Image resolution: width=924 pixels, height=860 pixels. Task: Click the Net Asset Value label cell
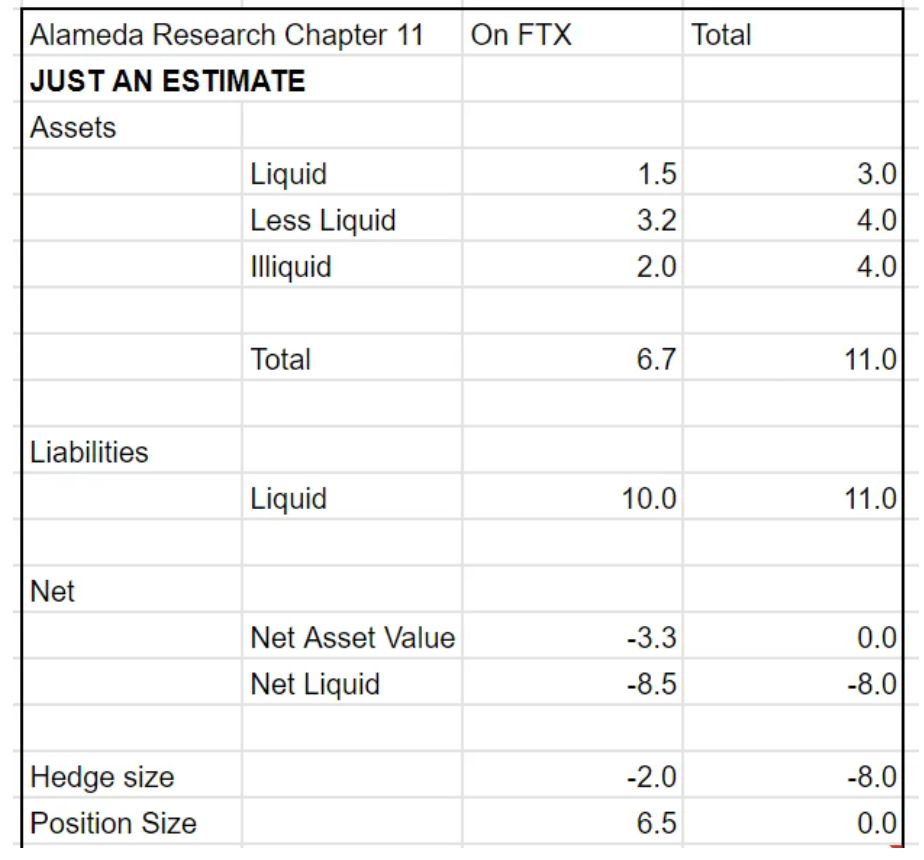point(352,636)
